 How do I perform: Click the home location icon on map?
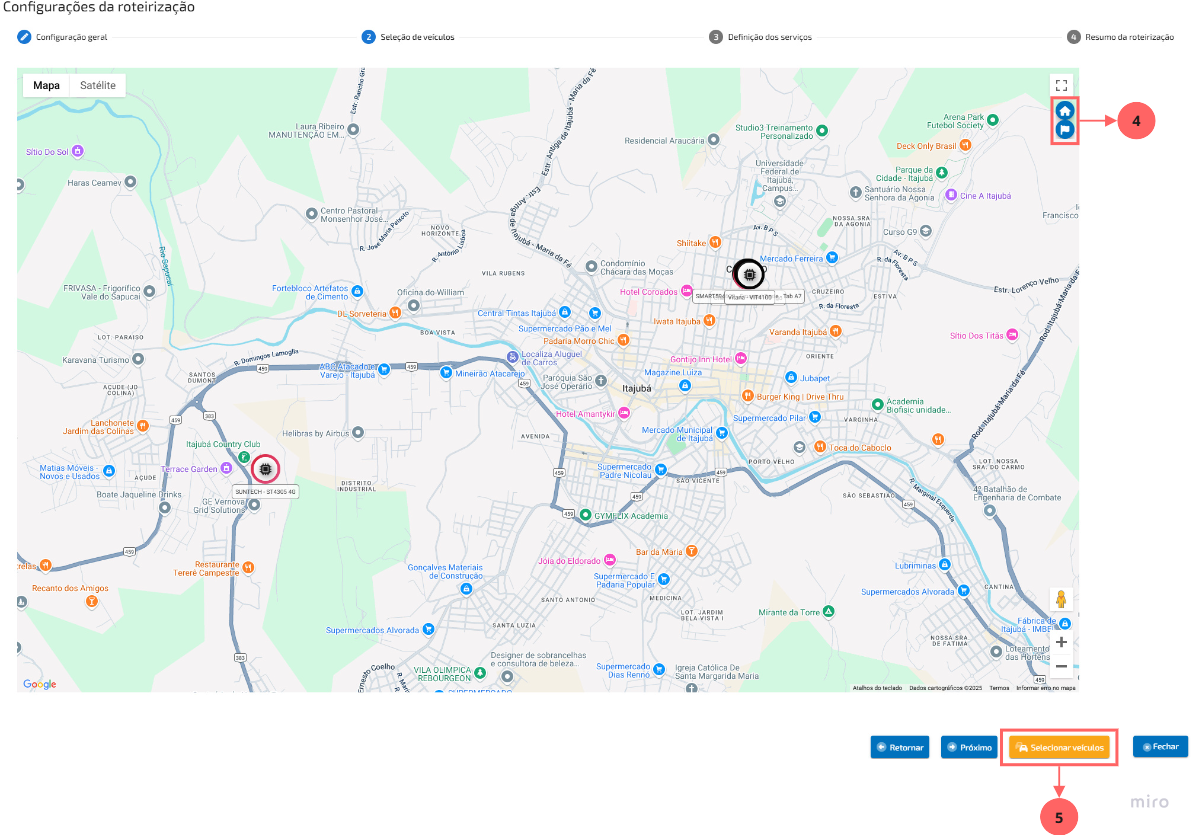[x=1065, y=111]
